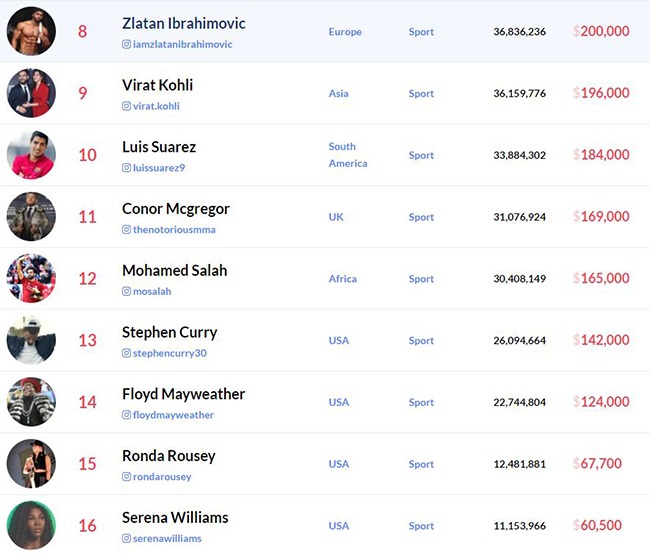Open Serena Williams' profile thumbnail

click(31, 525)
